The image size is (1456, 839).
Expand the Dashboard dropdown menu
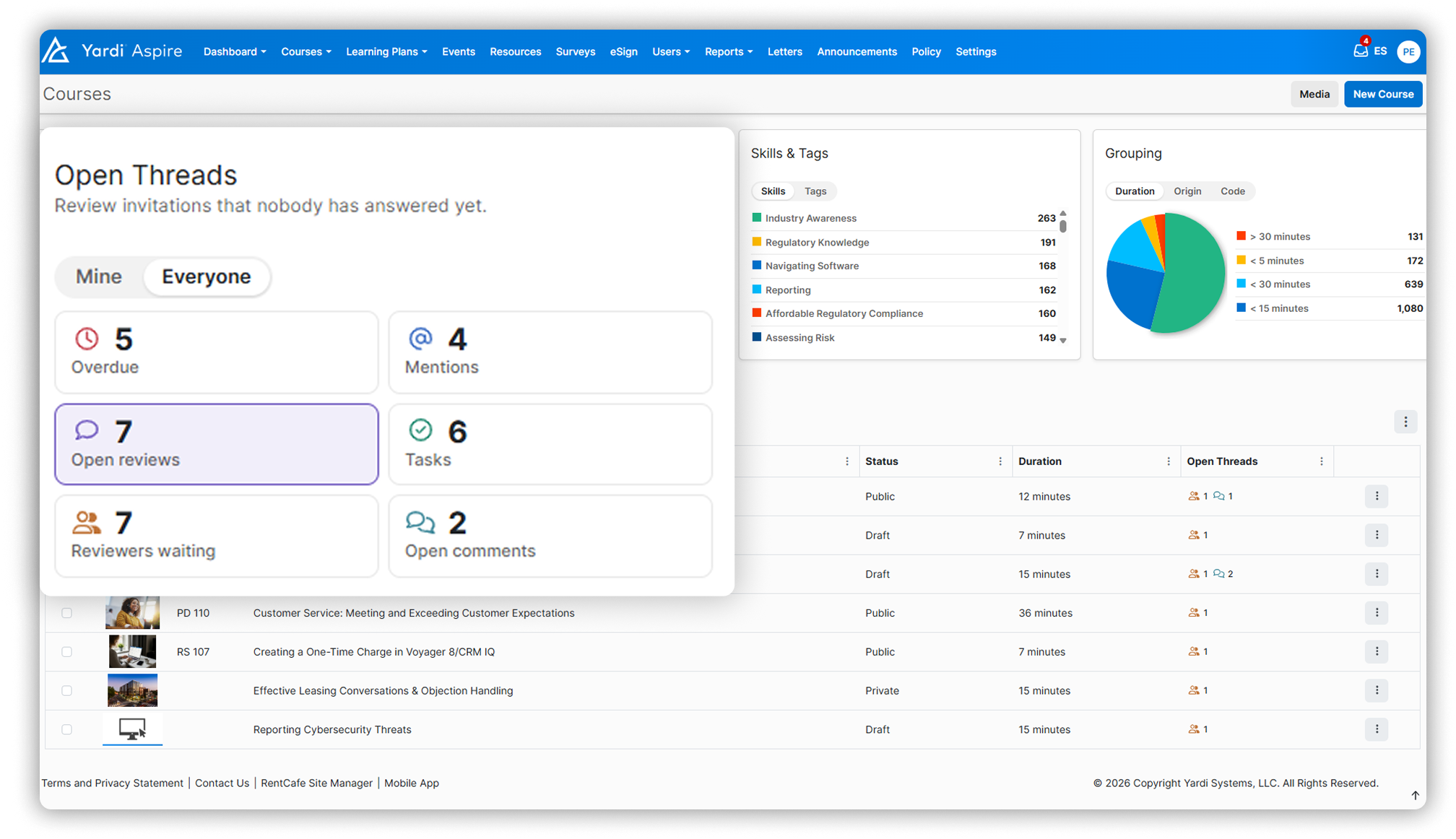(235, 51)
